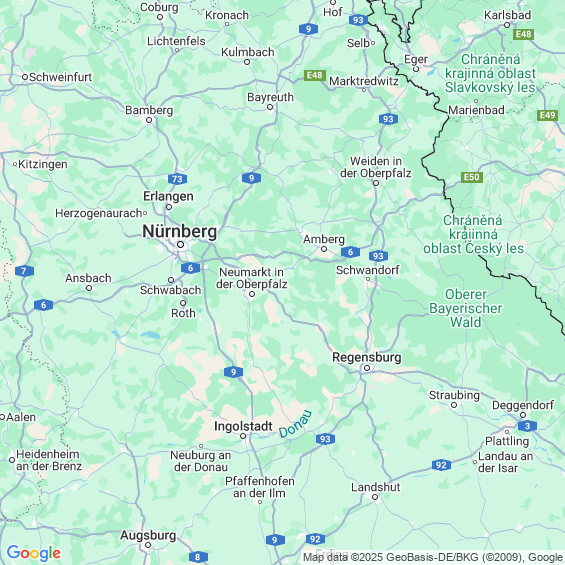Screen dimensions: 565x565
Task: Click the A3 highway shield near Deggendorf
Action: [x=527, y=426]
